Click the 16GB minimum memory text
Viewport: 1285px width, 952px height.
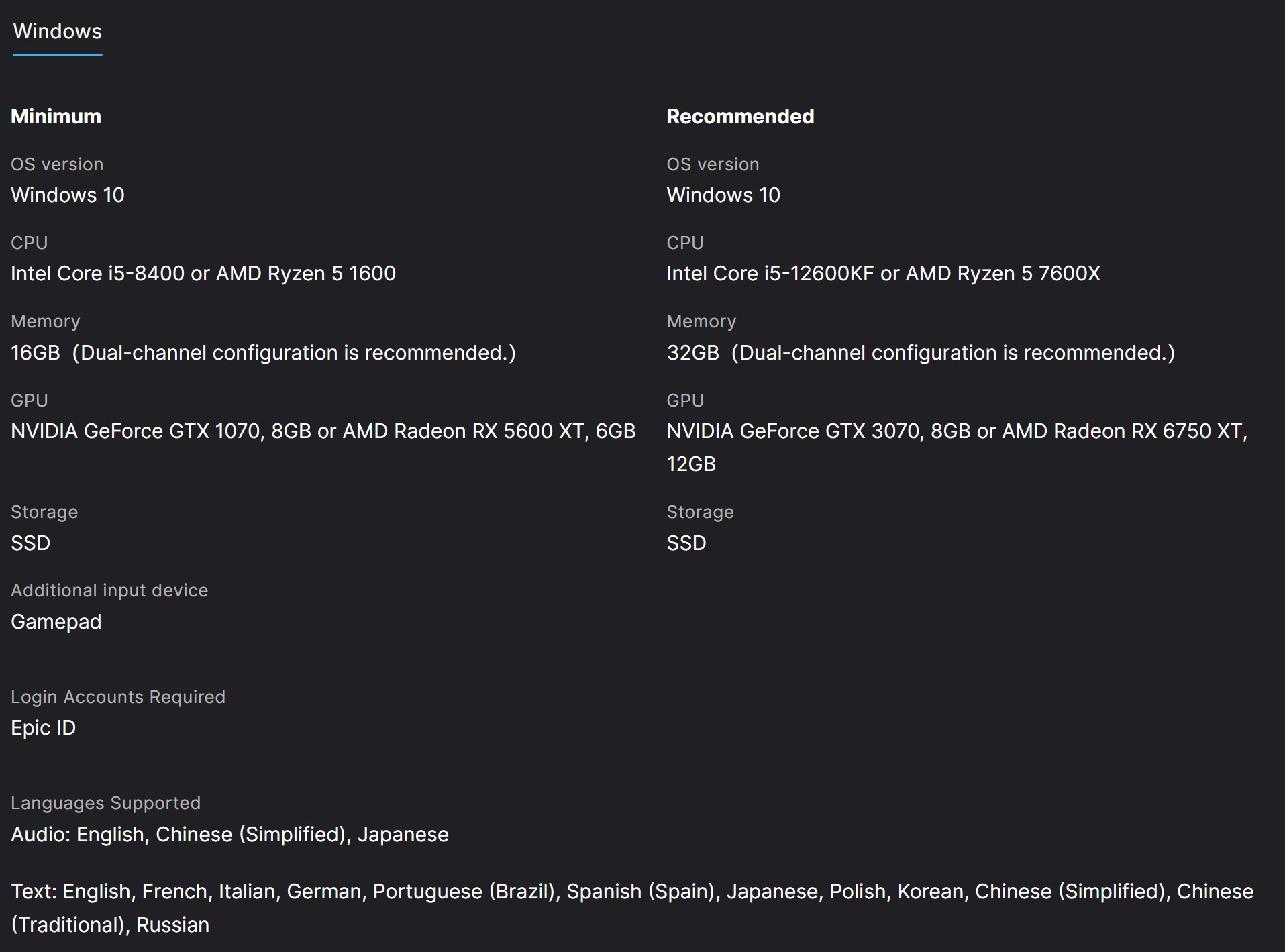pos(263,353)
